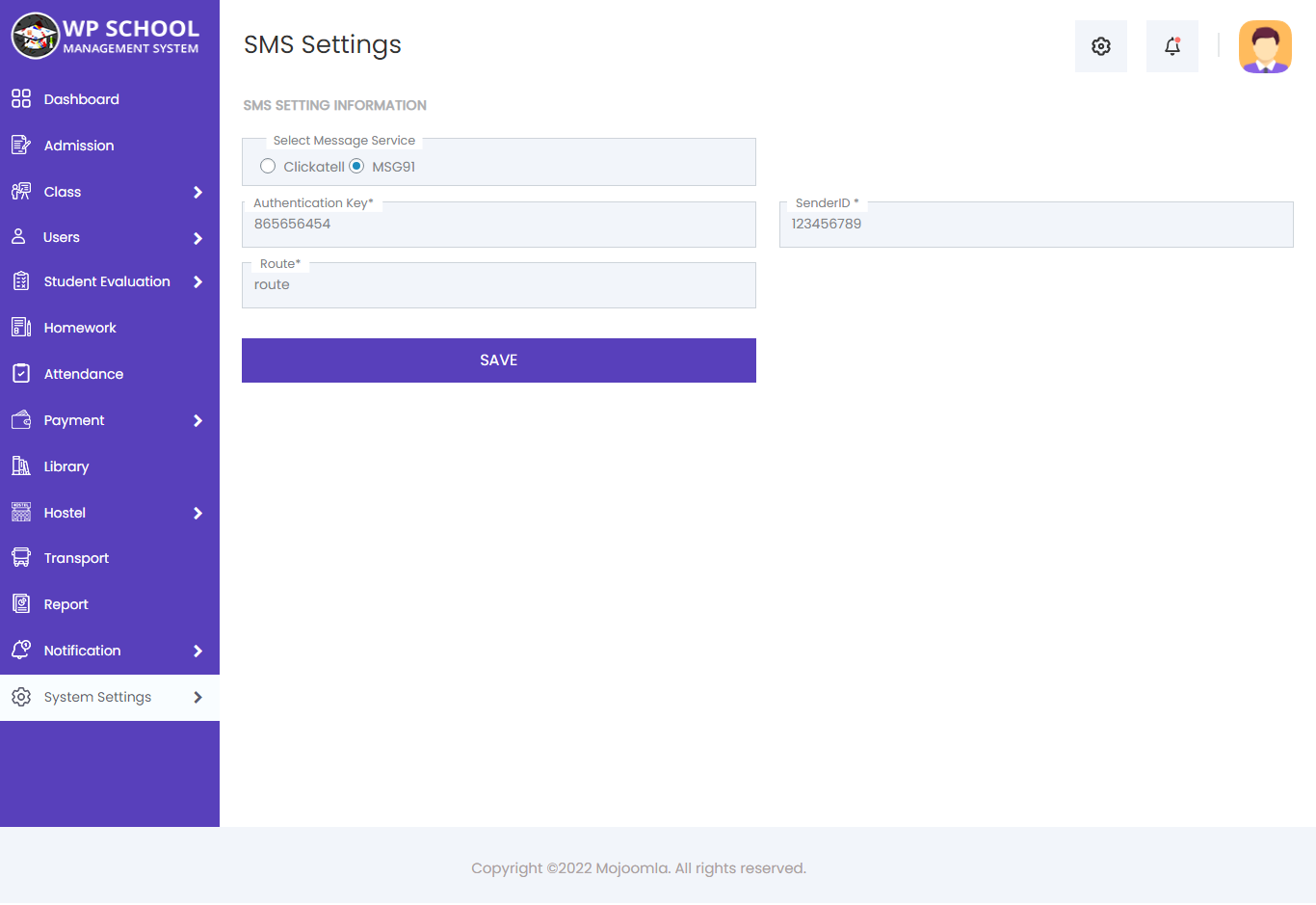Click the Homework icon in sidebar
Viewport: 1316px width, 905px height.
coord(21,327)
